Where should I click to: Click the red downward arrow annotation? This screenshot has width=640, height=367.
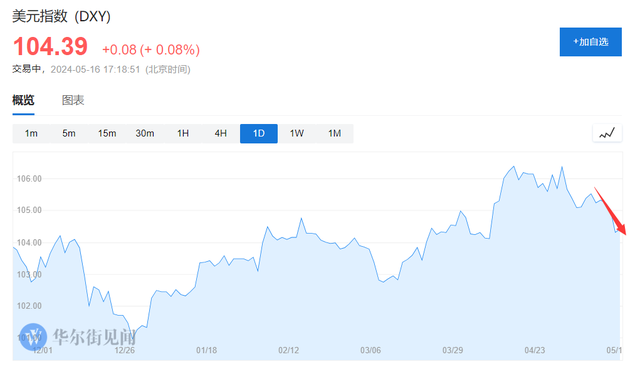(610, 211)
